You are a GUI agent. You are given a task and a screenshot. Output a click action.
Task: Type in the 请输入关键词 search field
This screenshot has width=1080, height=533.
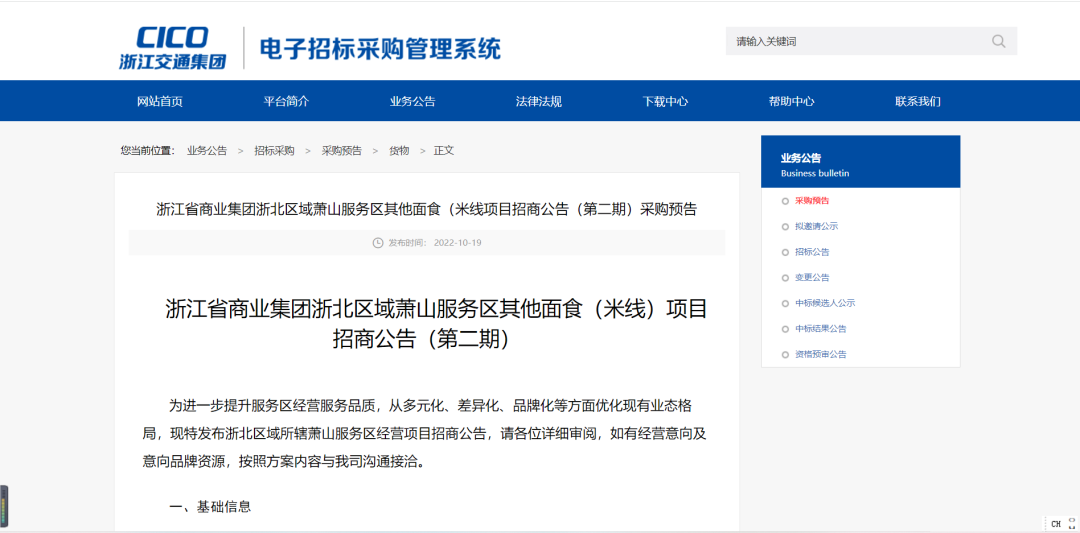tap(855, 41)
